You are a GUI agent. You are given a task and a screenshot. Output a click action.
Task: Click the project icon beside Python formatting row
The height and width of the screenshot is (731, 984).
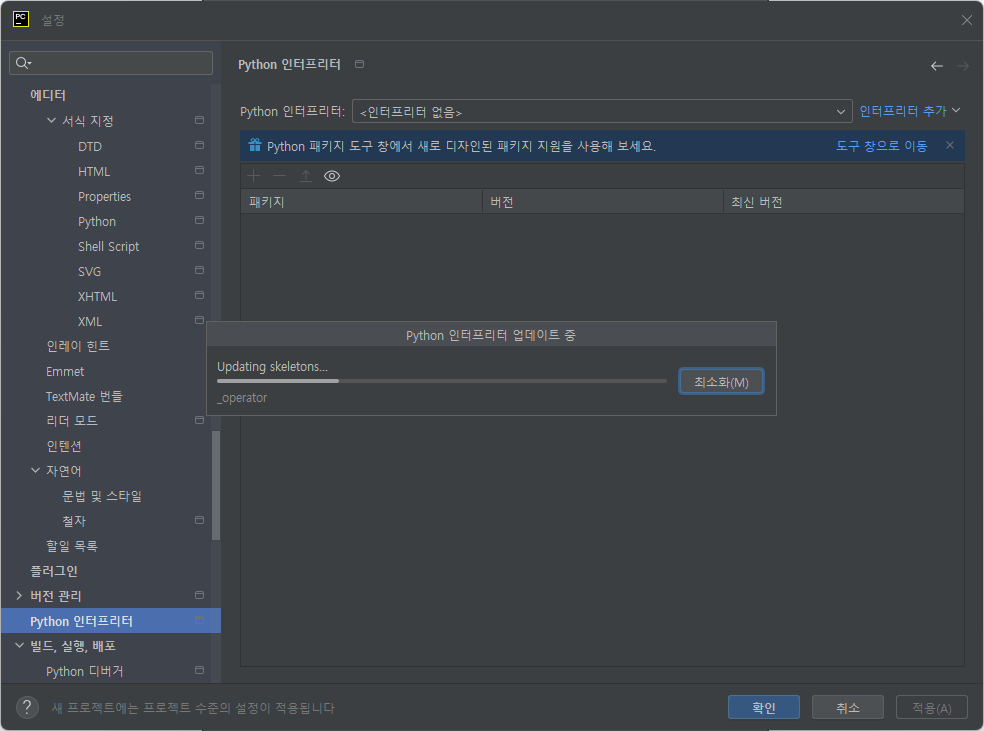pyautogui.click(x=200, y=220)
